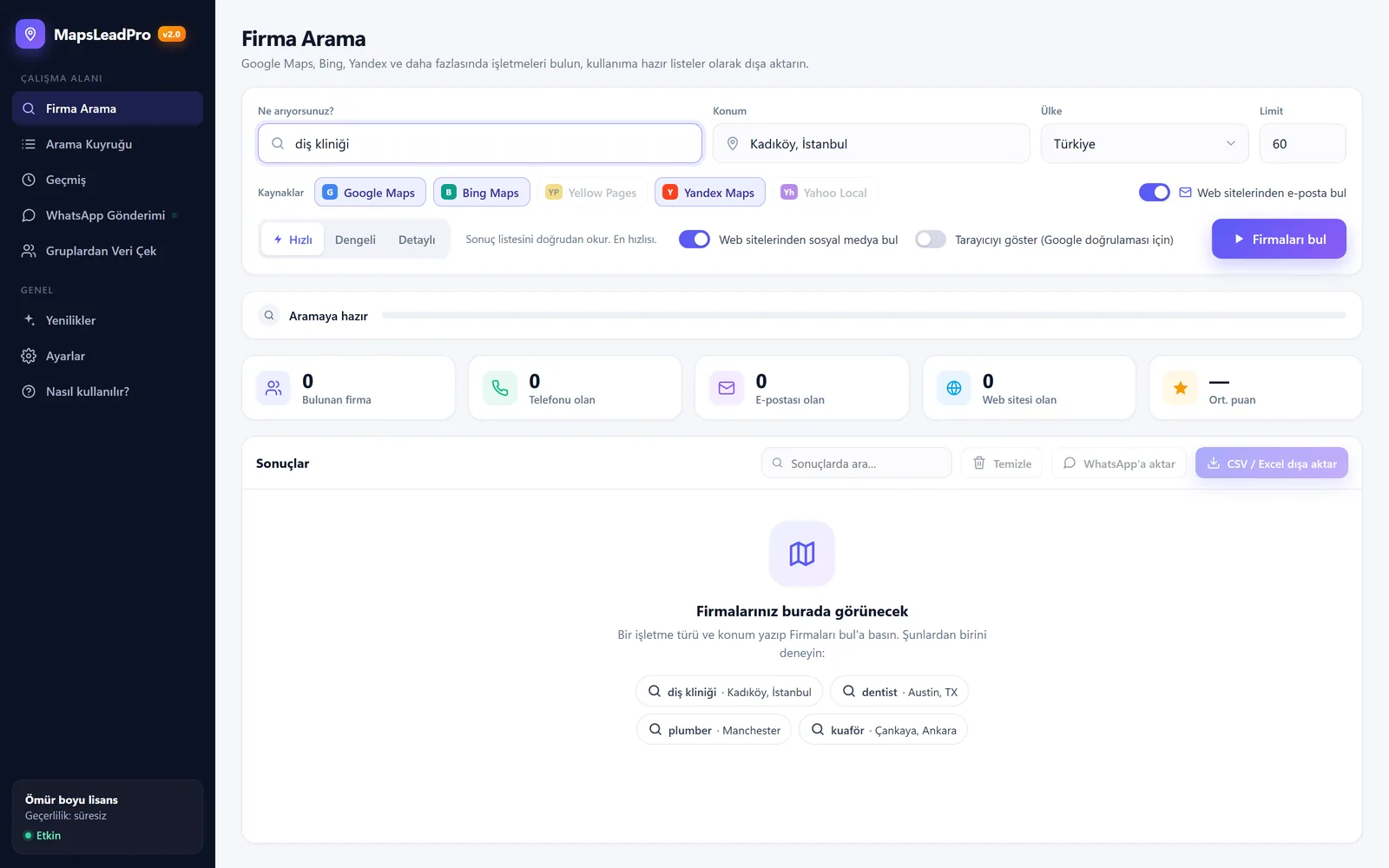The width and height of the screenshot is (1389, 868).
Task: Open Yenilikler page
Action: [108, 320]
